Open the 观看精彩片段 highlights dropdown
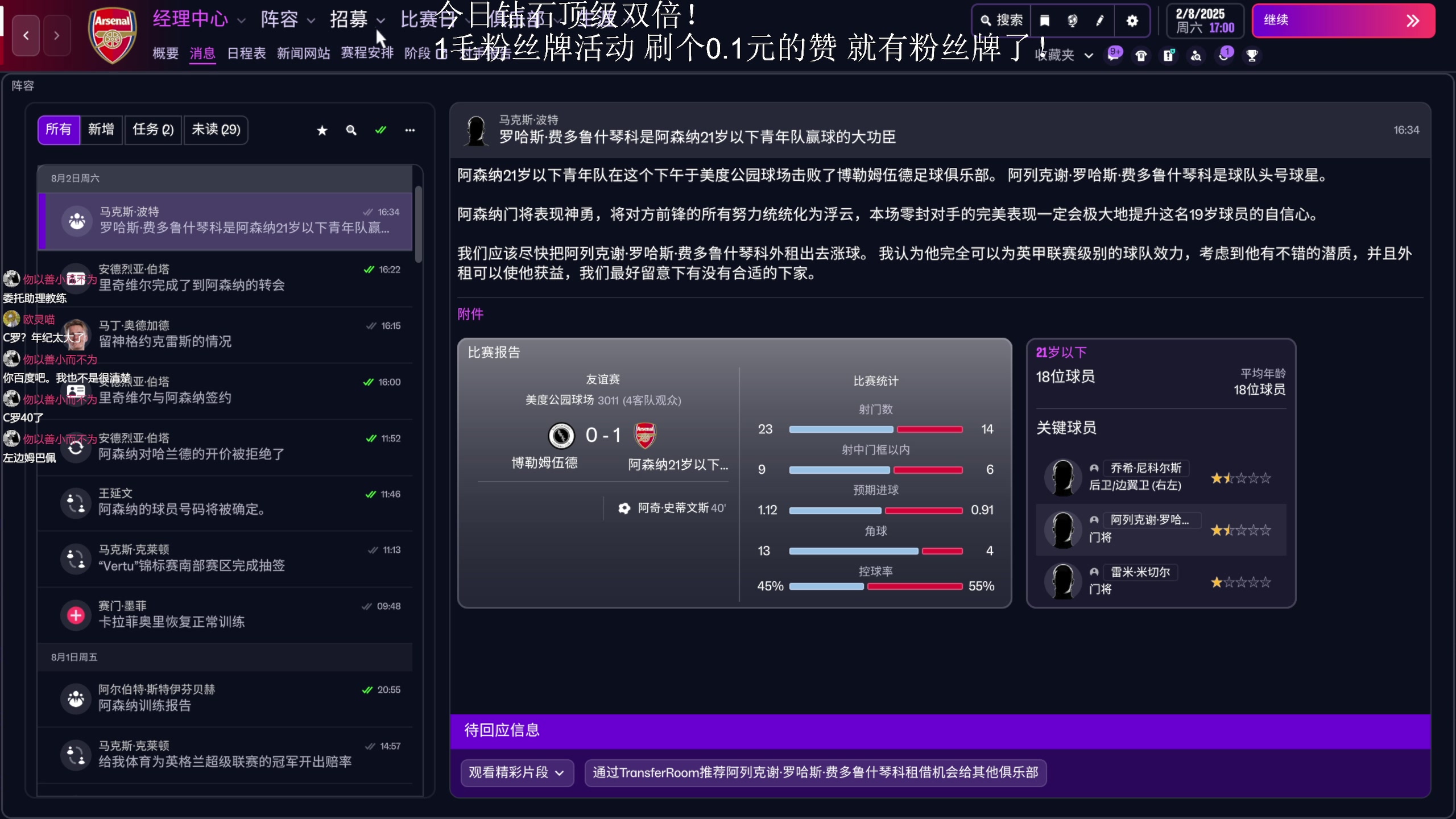The height and width of the screenshot is (819, 1456). (x=516, y=772)
